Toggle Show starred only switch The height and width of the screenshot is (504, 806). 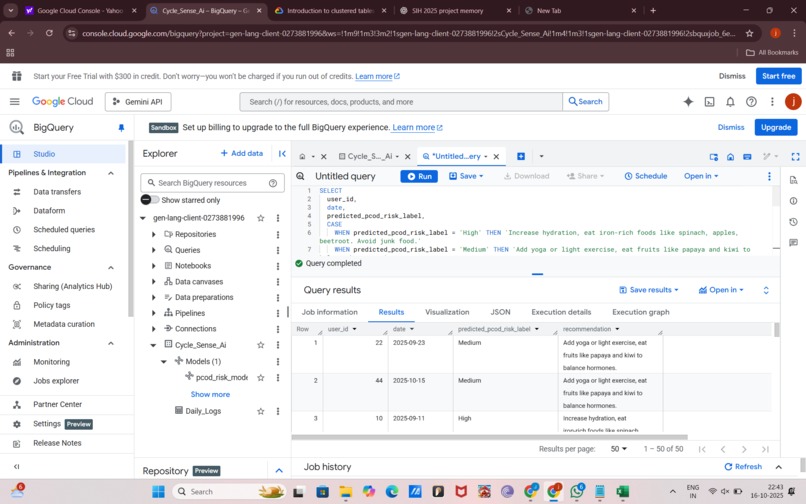(x=150, y=200)
